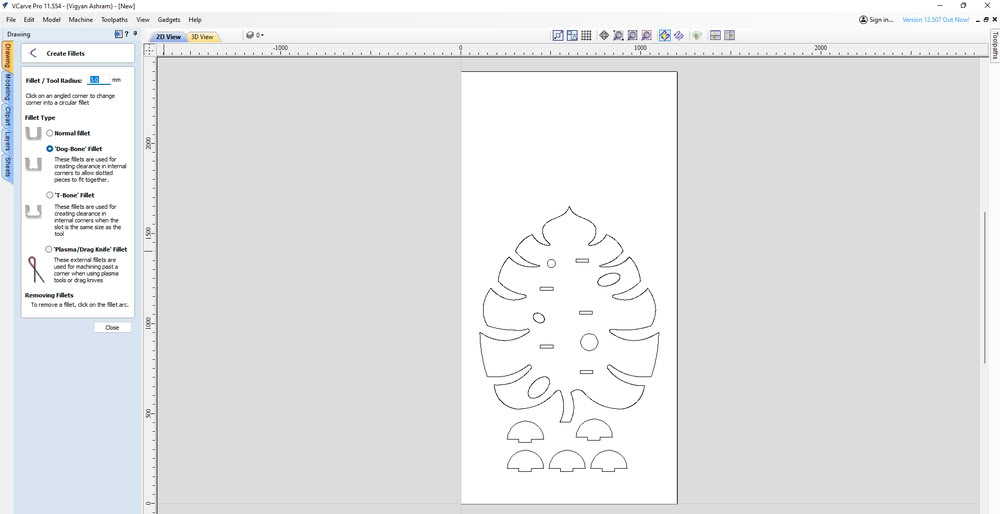Image resolution: width=1000 pixels, height=514 pixels.
Task: Switch to the 2D View tab
Action: [x=168, y=37]
